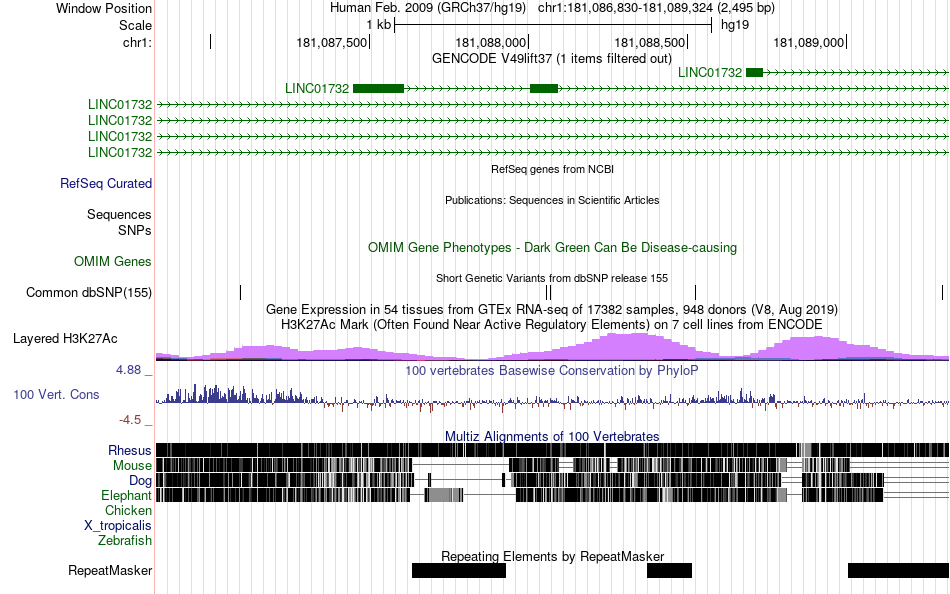Click the OMIM Genes track label

pos(113,261)
